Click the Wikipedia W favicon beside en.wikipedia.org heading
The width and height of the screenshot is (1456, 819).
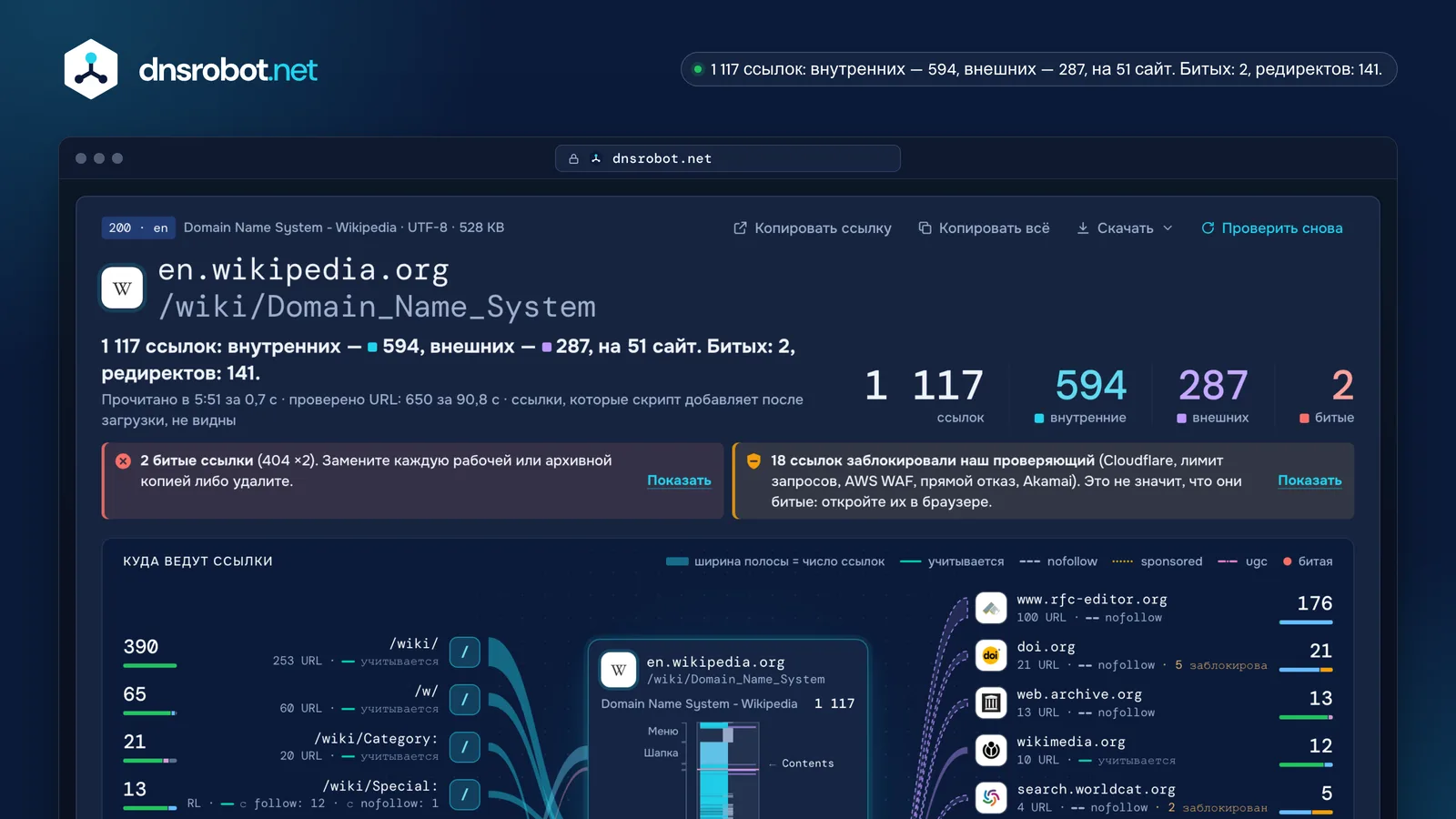(x=122, y=288)
